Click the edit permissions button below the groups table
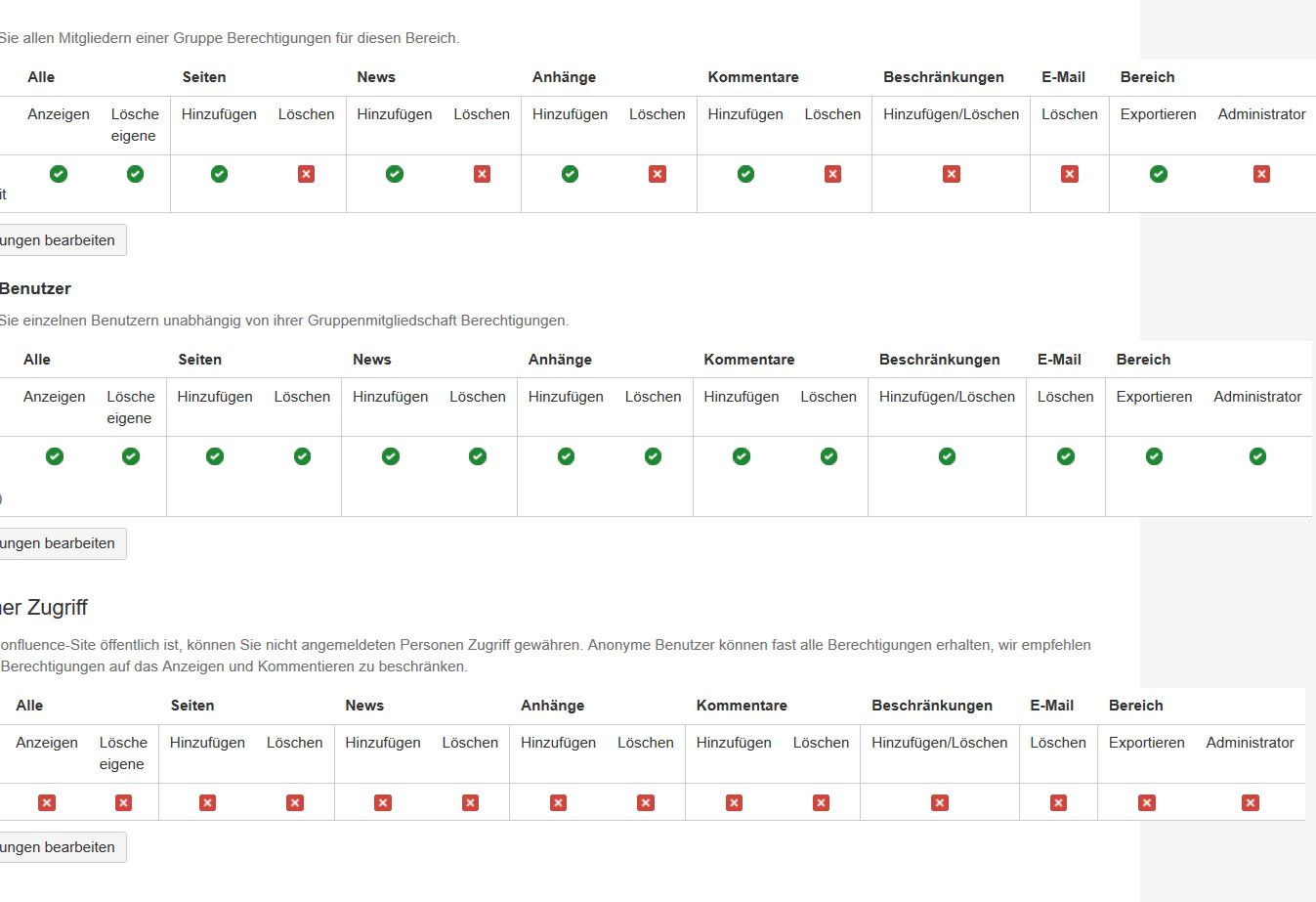The width and height of the screenshot is (1316, 902). pyautogui.click(x=61, y=240)
